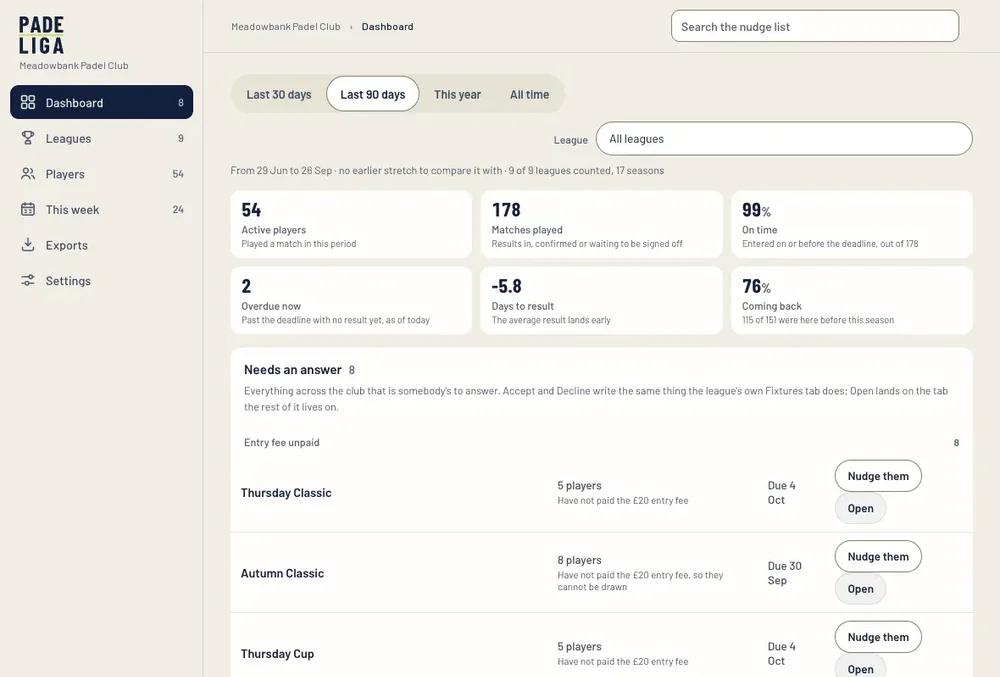Image resolution: width=1000 pixels, height=677 pixels.
Task: Open the All leagues dropdown
Action: (784, 138)
